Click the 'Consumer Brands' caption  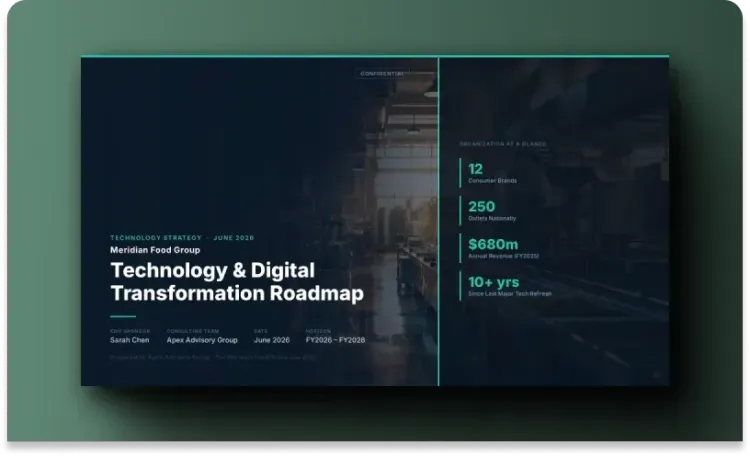point(492,180)
